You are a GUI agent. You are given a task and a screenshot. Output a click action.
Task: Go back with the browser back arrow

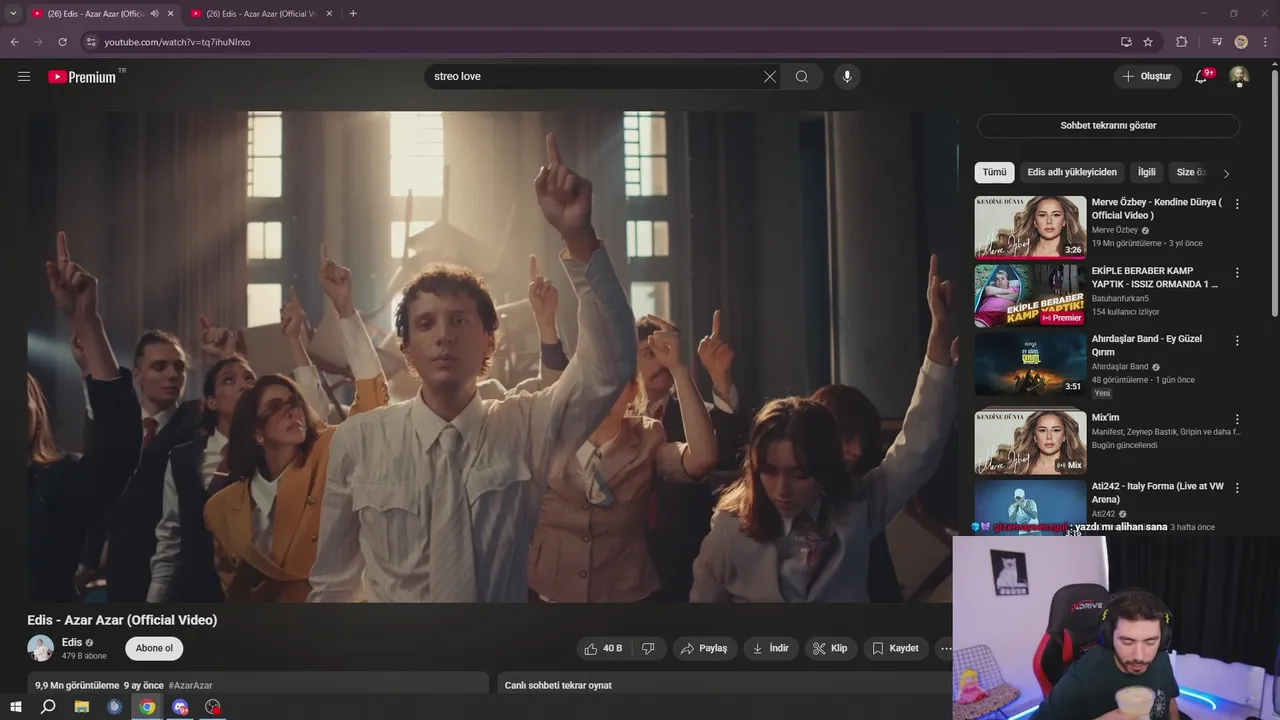coord(15,42)
